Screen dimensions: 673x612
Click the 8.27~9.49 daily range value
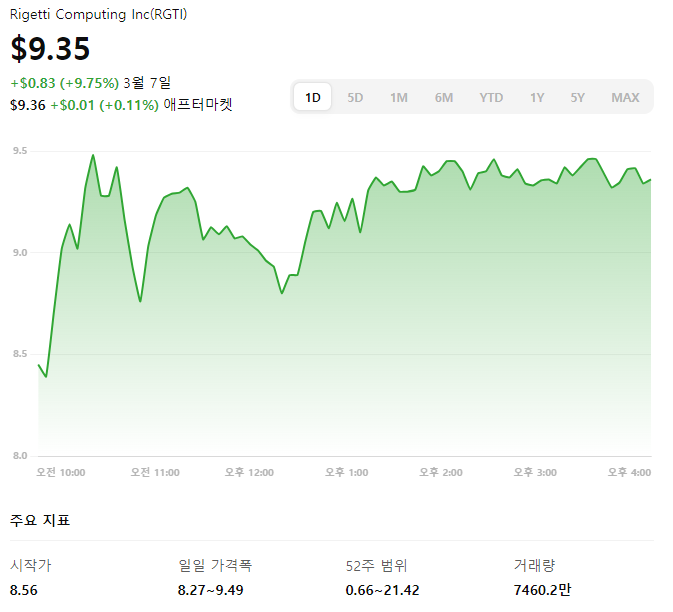[210, 590]
